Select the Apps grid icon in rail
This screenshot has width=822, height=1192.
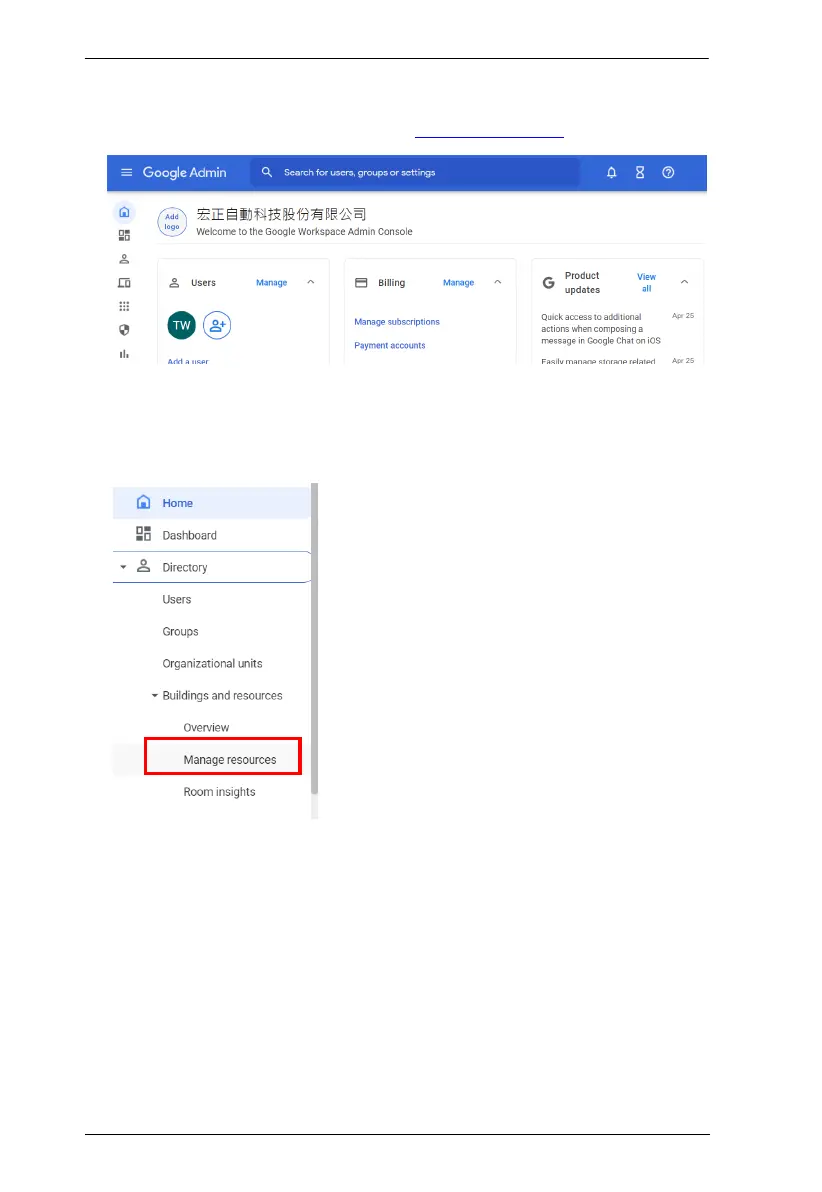click(124, 306)
